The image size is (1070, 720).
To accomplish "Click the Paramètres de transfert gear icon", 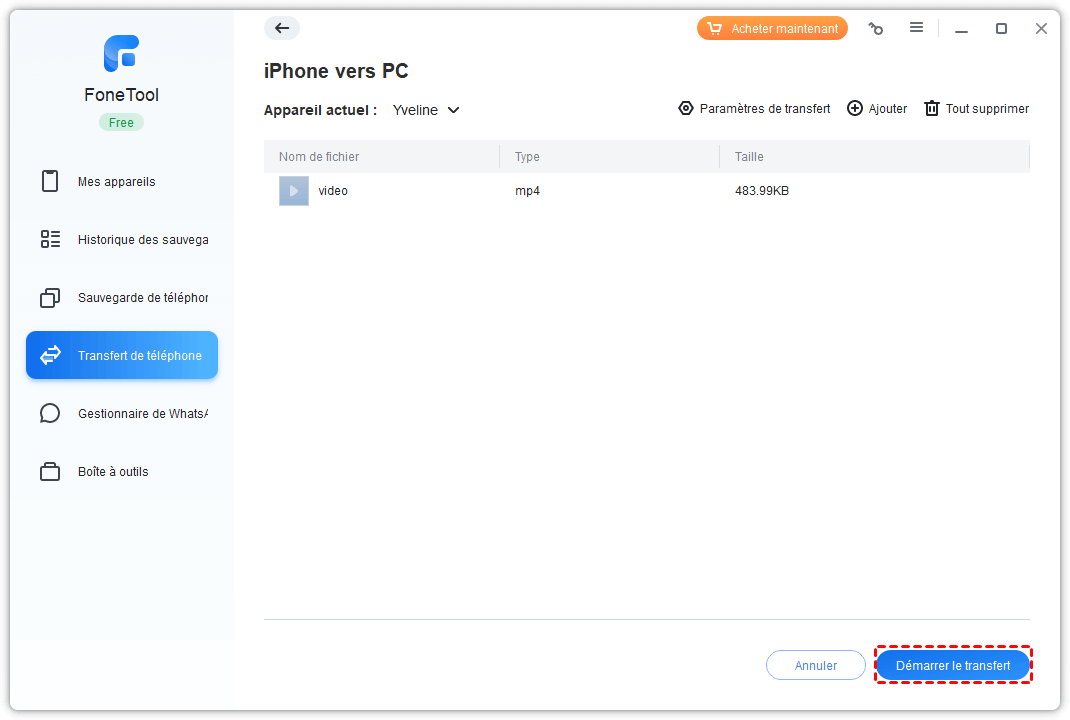I will pos(686,109).
